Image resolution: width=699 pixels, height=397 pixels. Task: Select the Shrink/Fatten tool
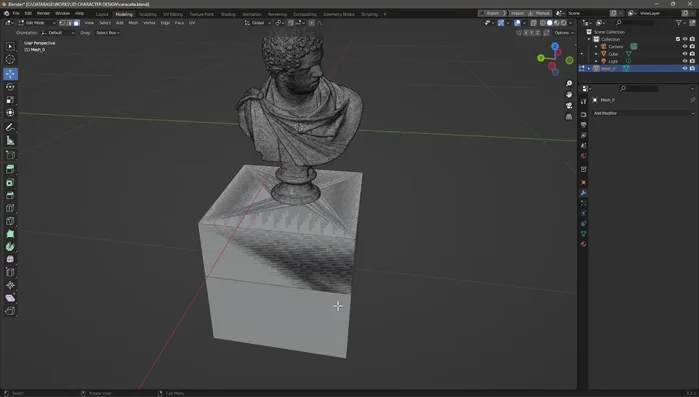(x=10, y=285)
